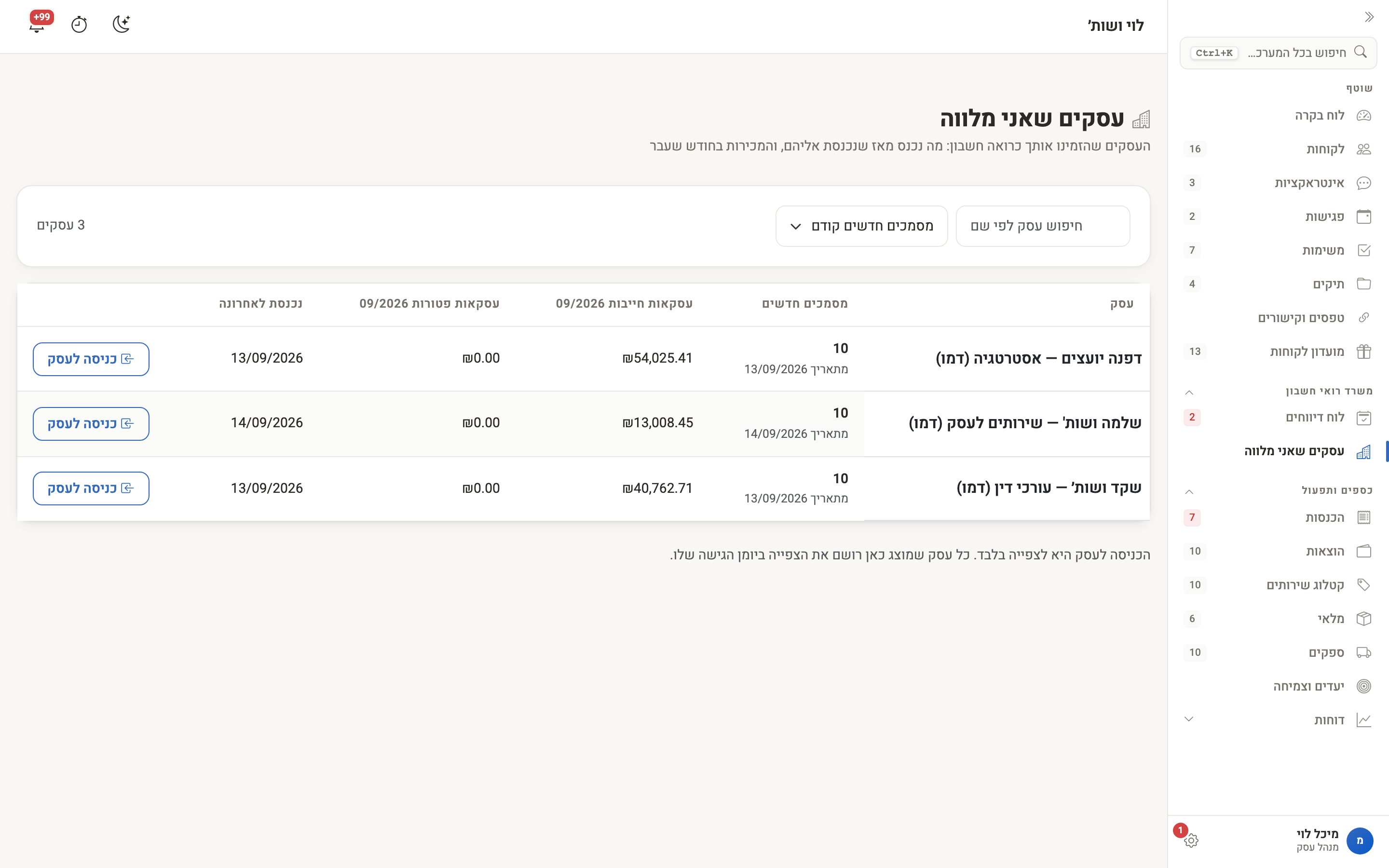Open settings gear with red badge
This screenshot has height=868, width=1389.
[x=1191, y=840]
